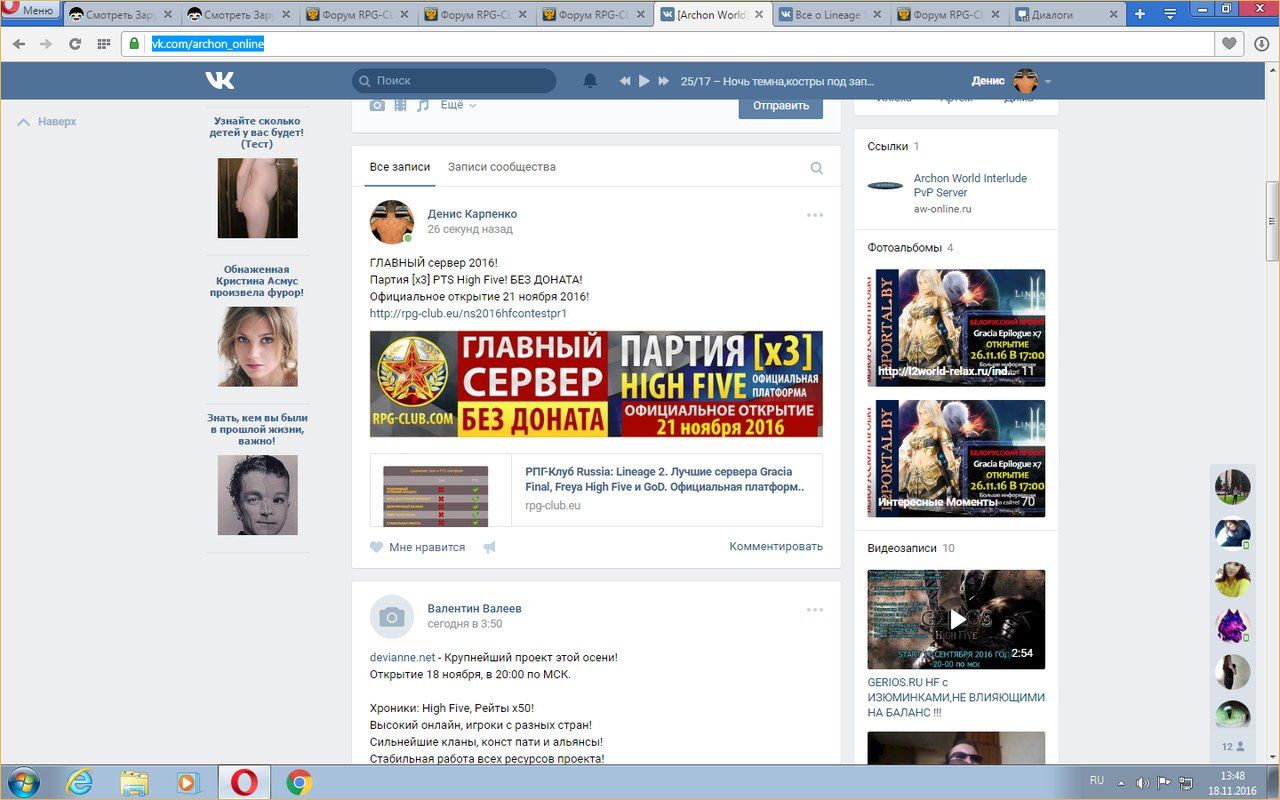Open devianne.net link in post
This screenshot has height=800, width=1280.
(x=402, y=657)
